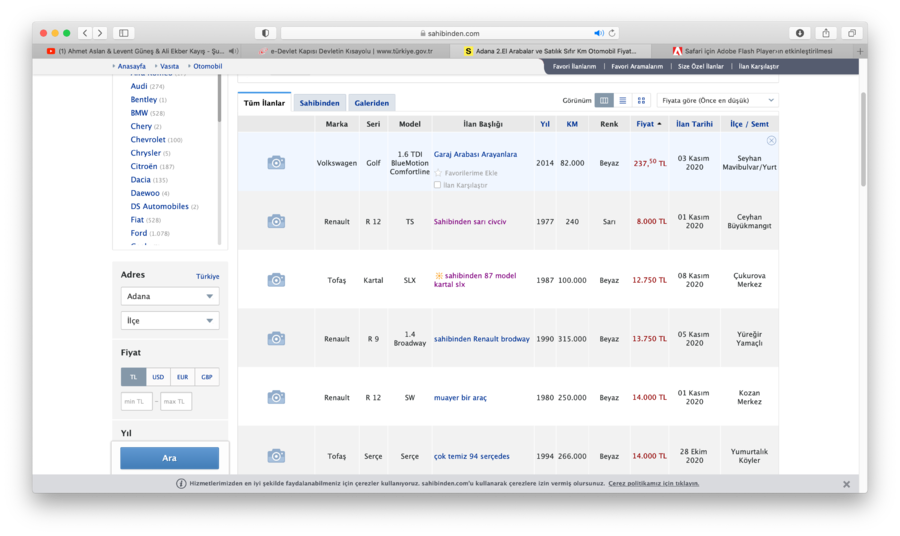Go forward with Safari's forward arrow

(x=100, y=33)
